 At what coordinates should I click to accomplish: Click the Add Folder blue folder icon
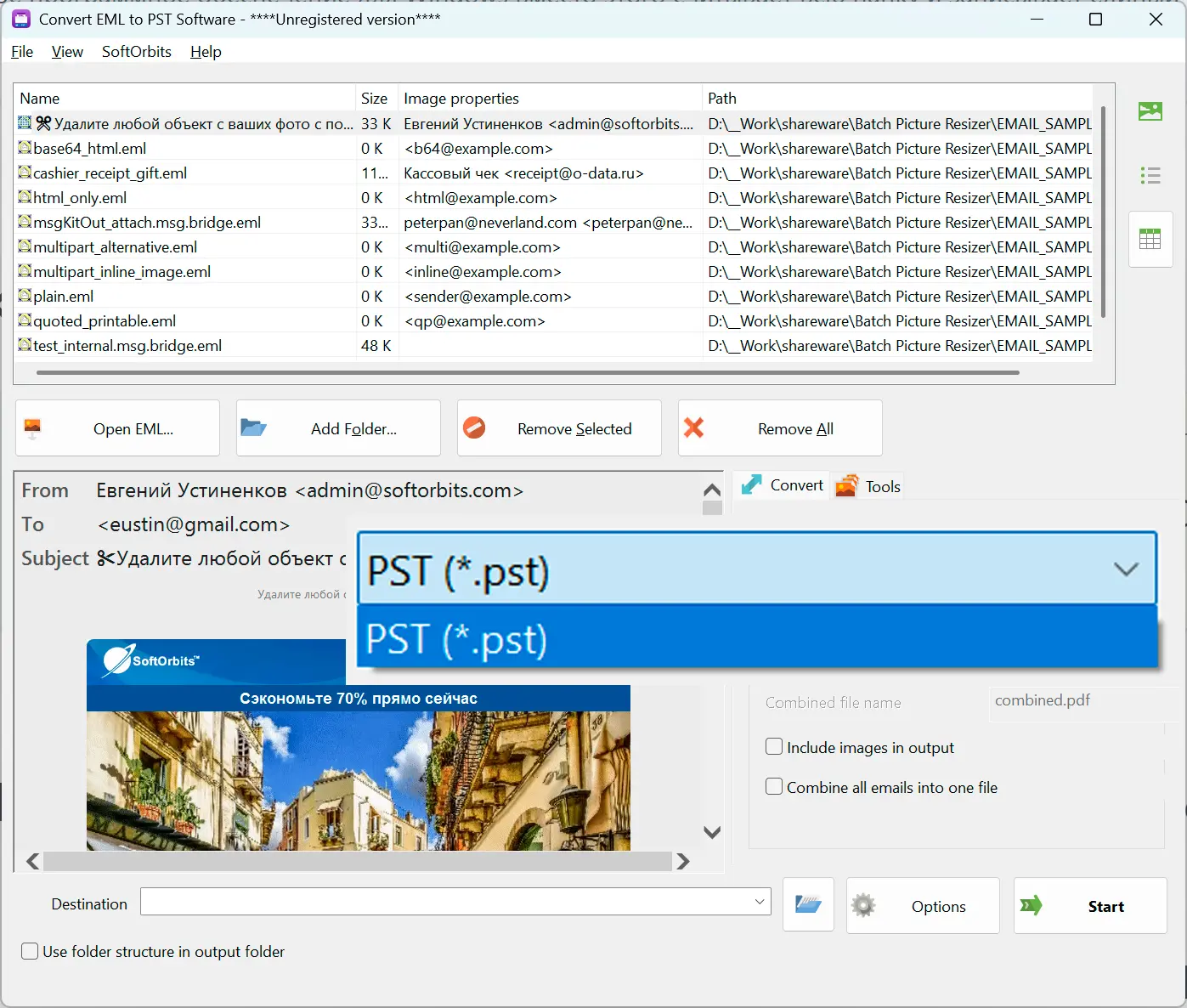(253, 428)
